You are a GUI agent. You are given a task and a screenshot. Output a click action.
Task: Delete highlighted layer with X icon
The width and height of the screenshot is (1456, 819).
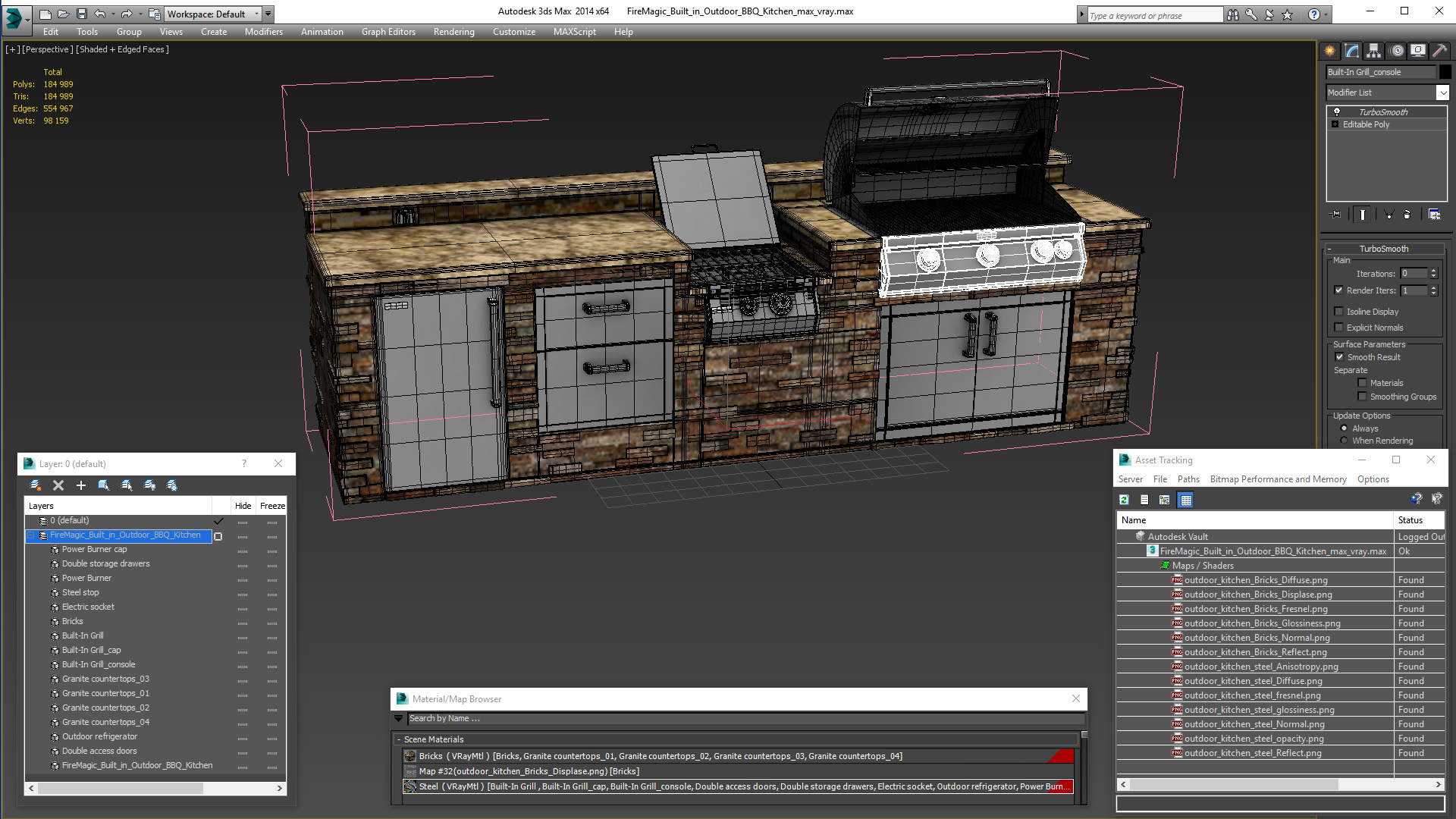tap(58, 485)
